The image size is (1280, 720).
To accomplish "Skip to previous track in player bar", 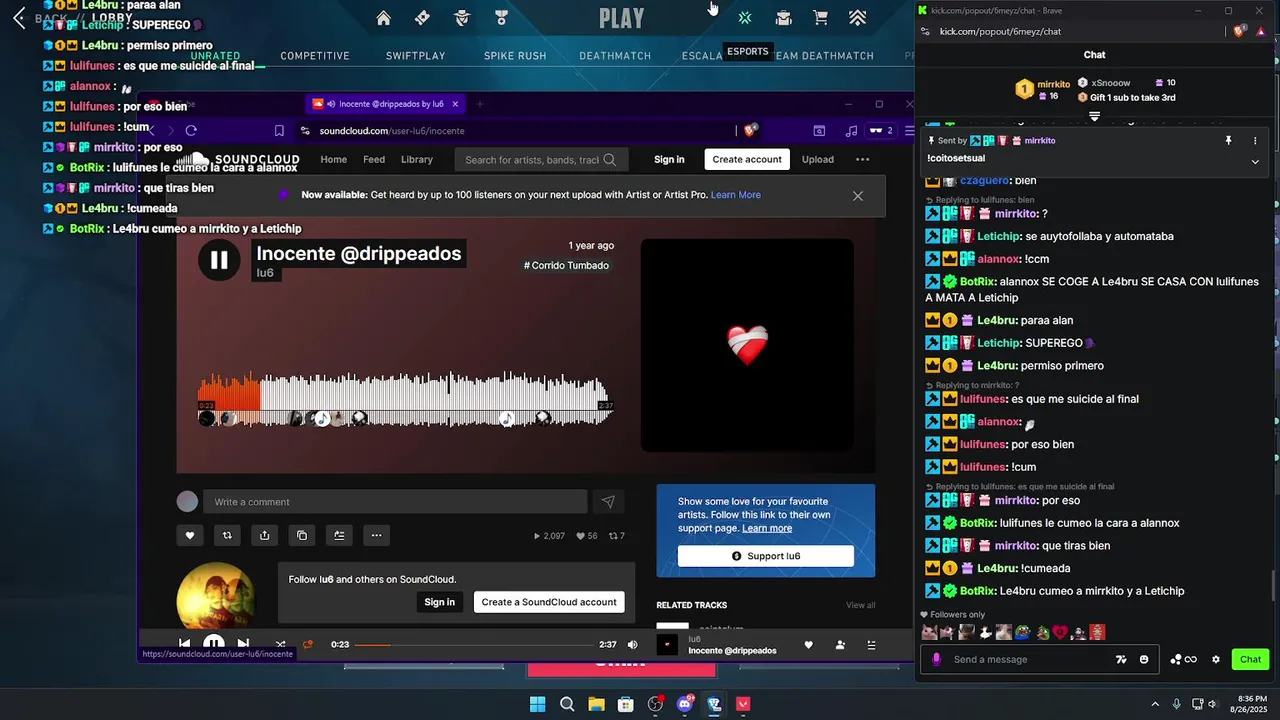I will coord(185,644).
